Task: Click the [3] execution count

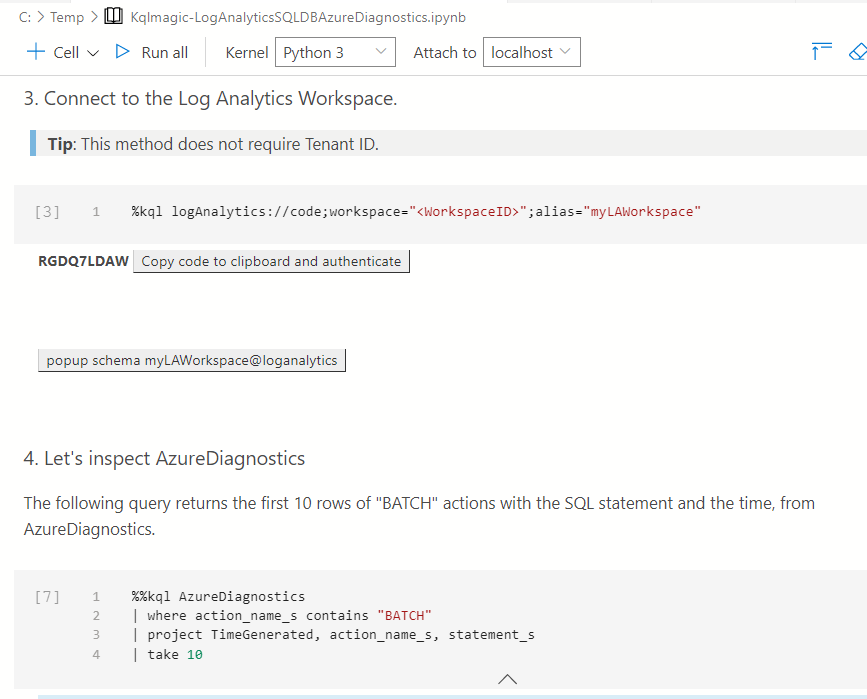Action: 47,212
